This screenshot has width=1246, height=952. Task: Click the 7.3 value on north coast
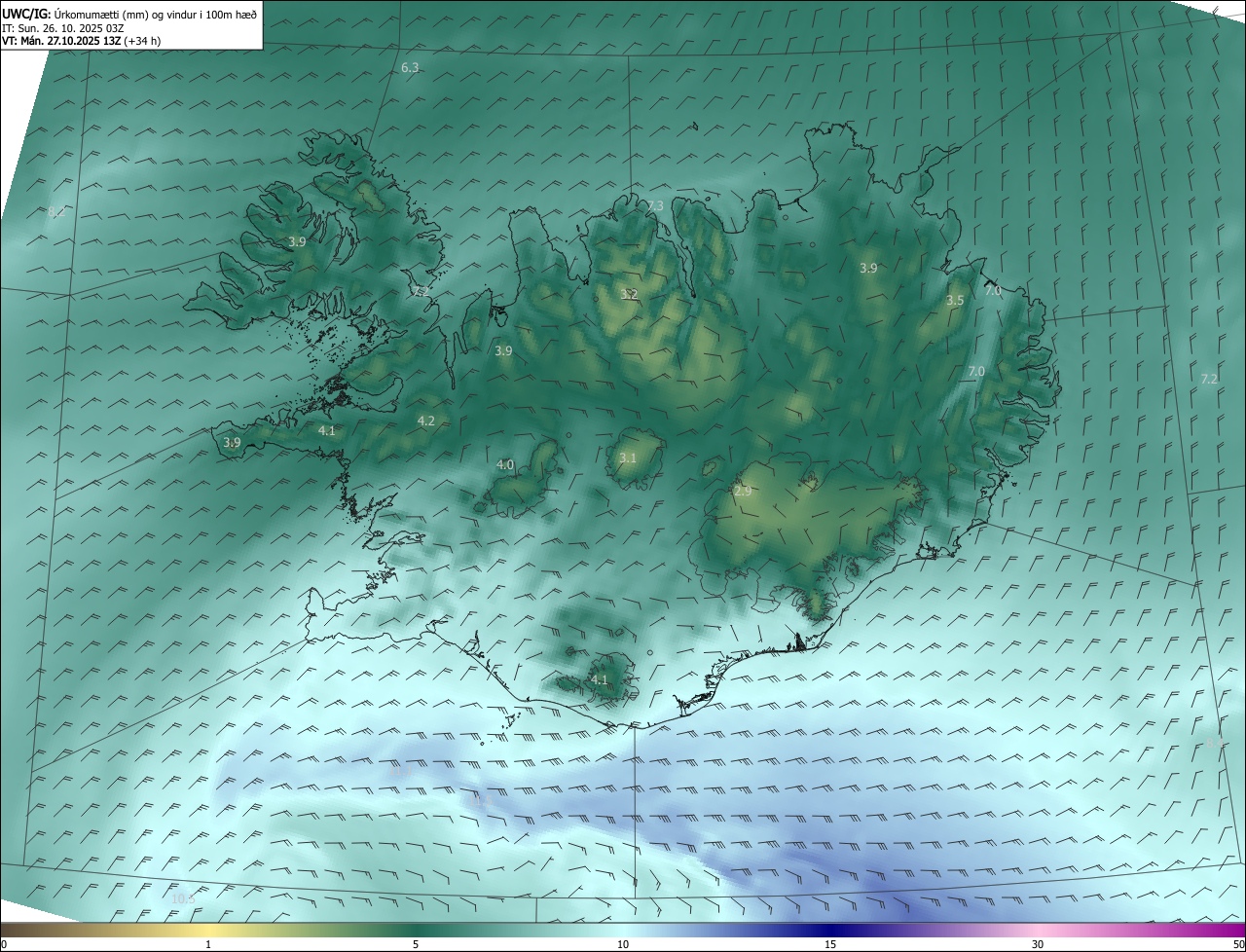(x=655, y=206)
